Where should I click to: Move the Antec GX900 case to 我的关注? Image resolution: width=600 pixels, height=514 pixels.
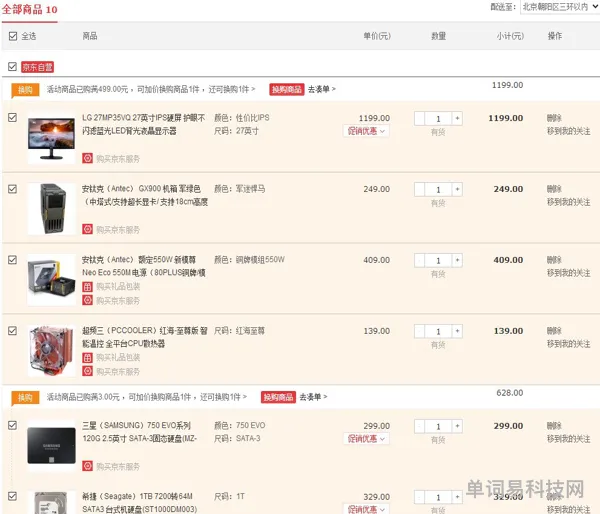pos(569,202)
